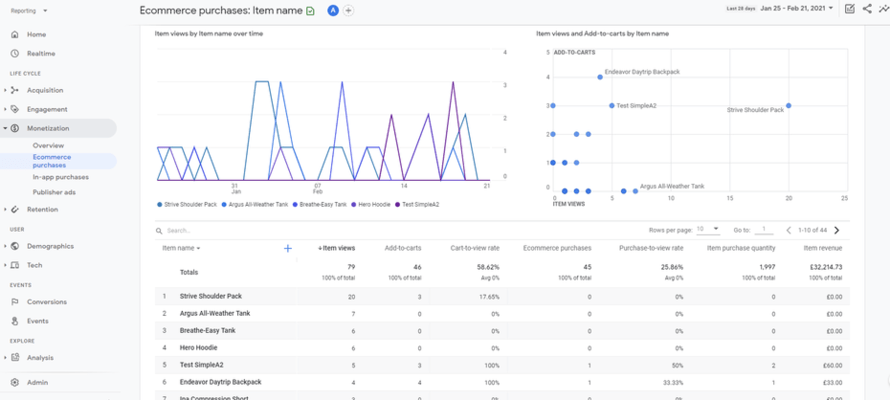Collapse the Monetization section
This screenshot has width=890, height=400.
pyautogui.click(x=5, y=129)
